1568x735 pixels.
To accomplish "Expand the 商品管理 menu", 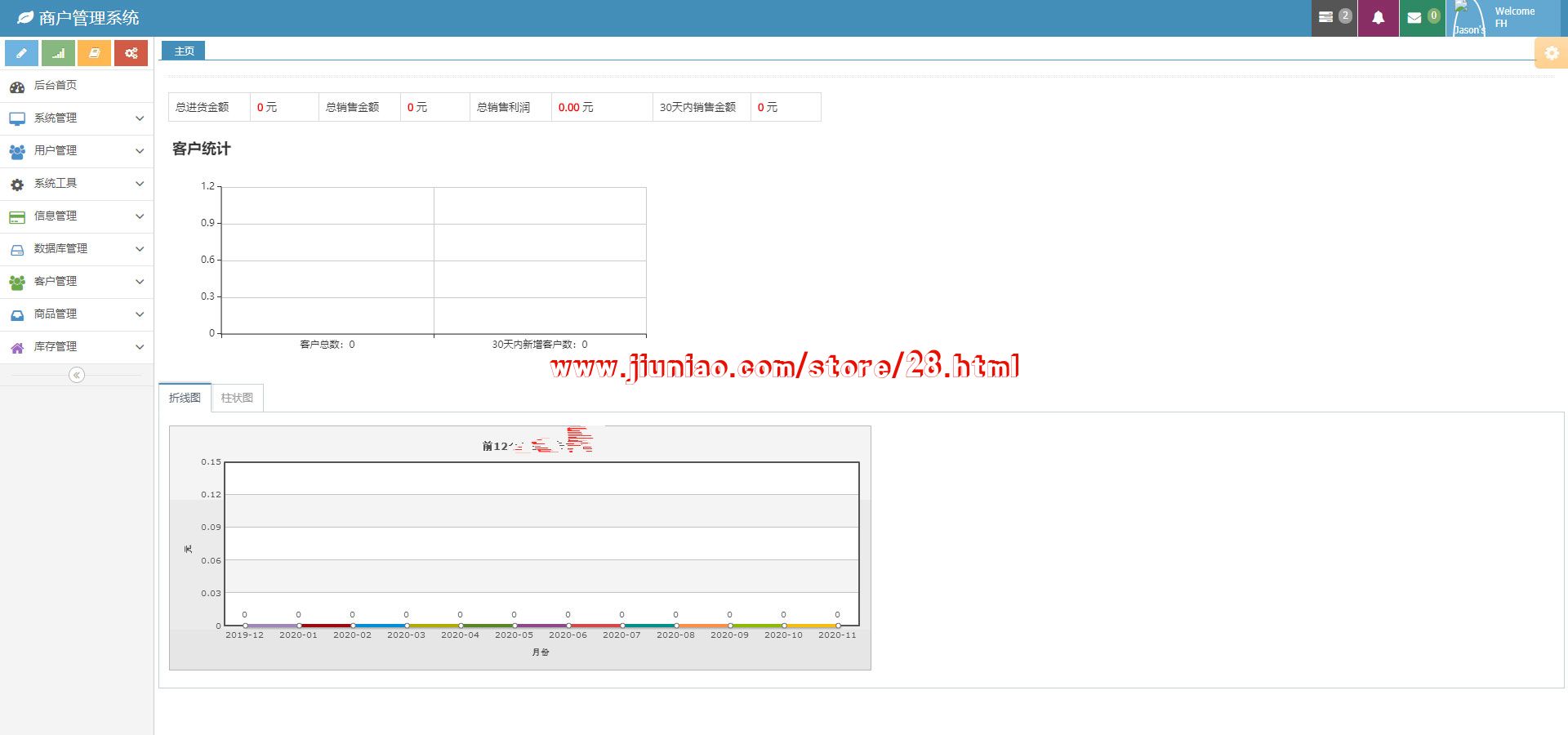I will 76,314.
